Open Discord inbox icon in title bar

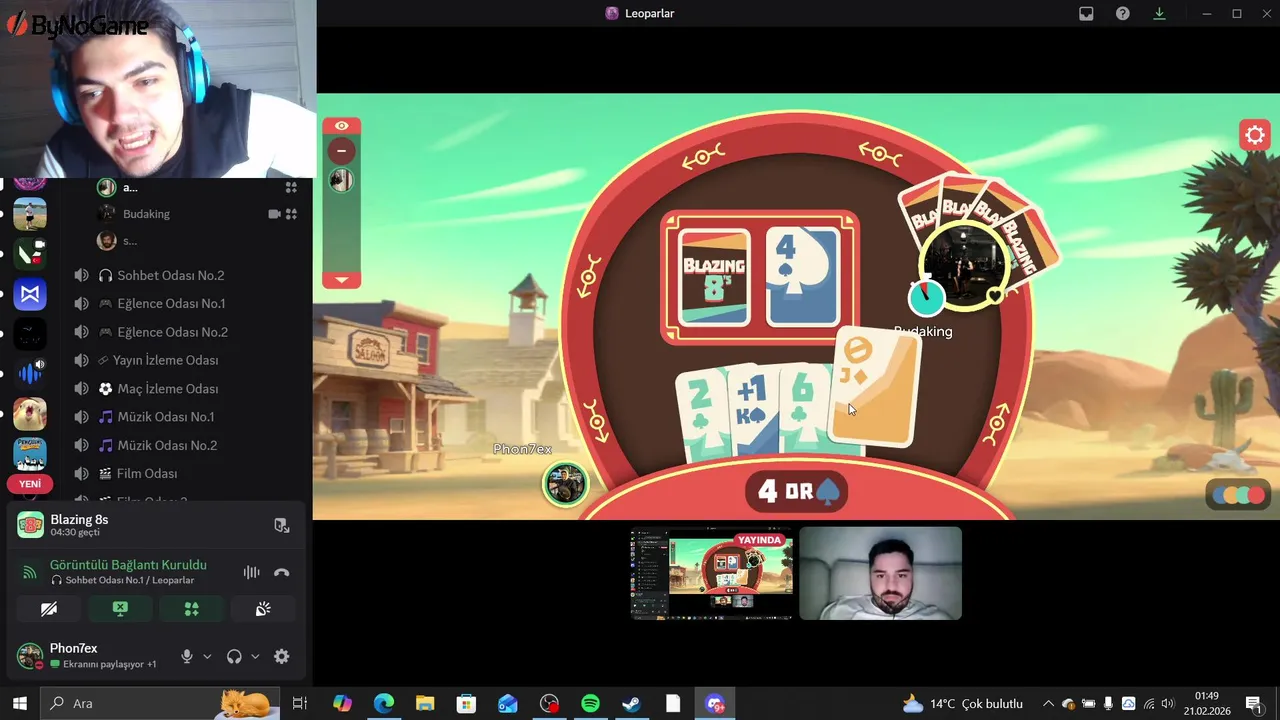1087,13
